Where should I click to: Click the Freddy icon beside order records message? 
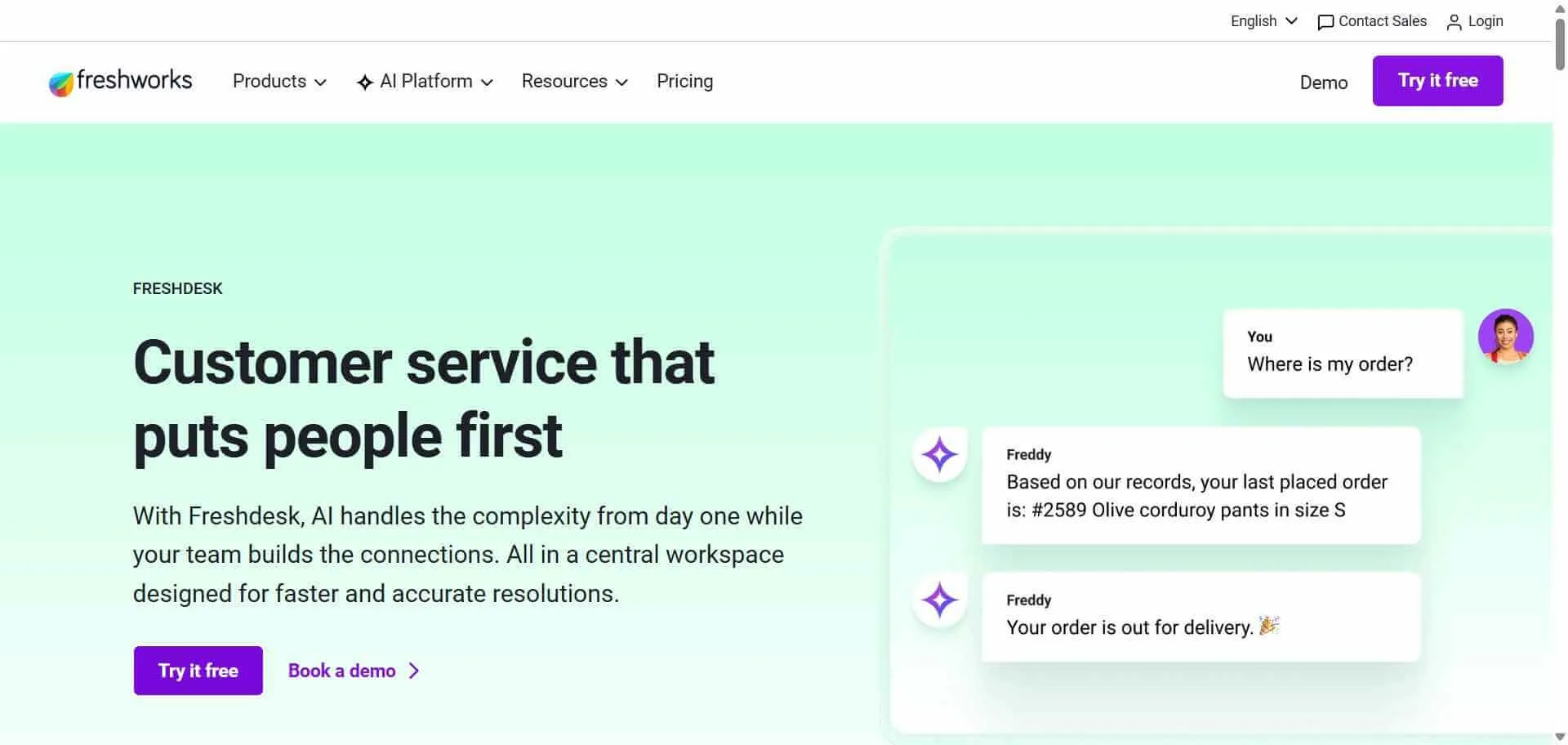tap(939, 455)
